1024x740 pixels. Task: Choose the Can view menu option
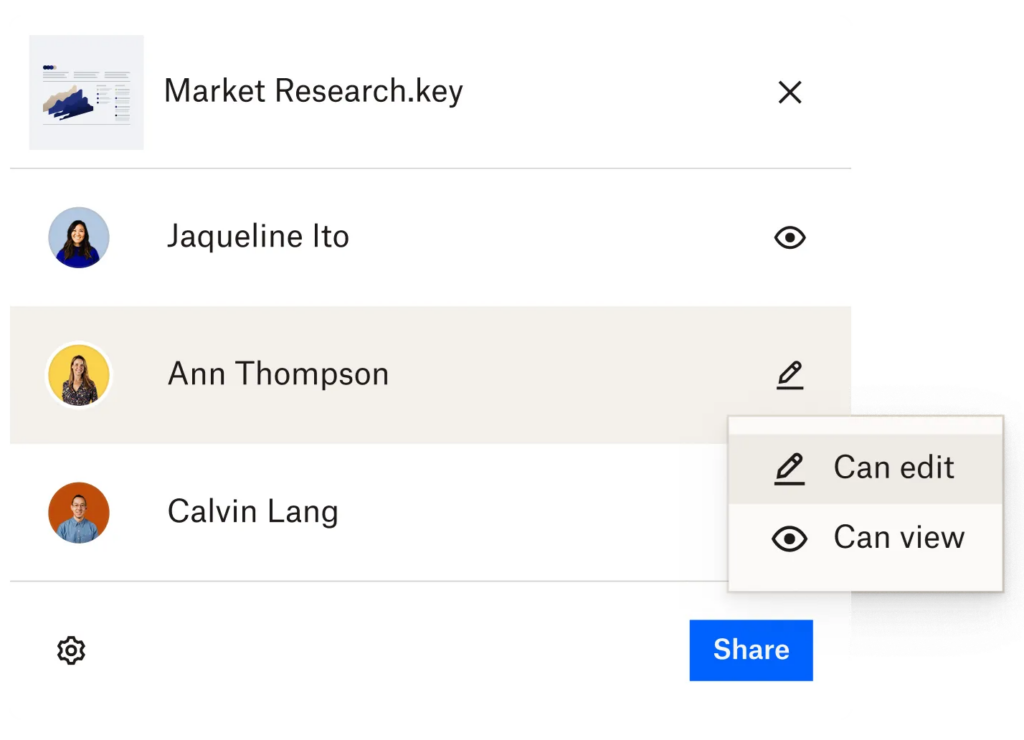pos(898,538)
